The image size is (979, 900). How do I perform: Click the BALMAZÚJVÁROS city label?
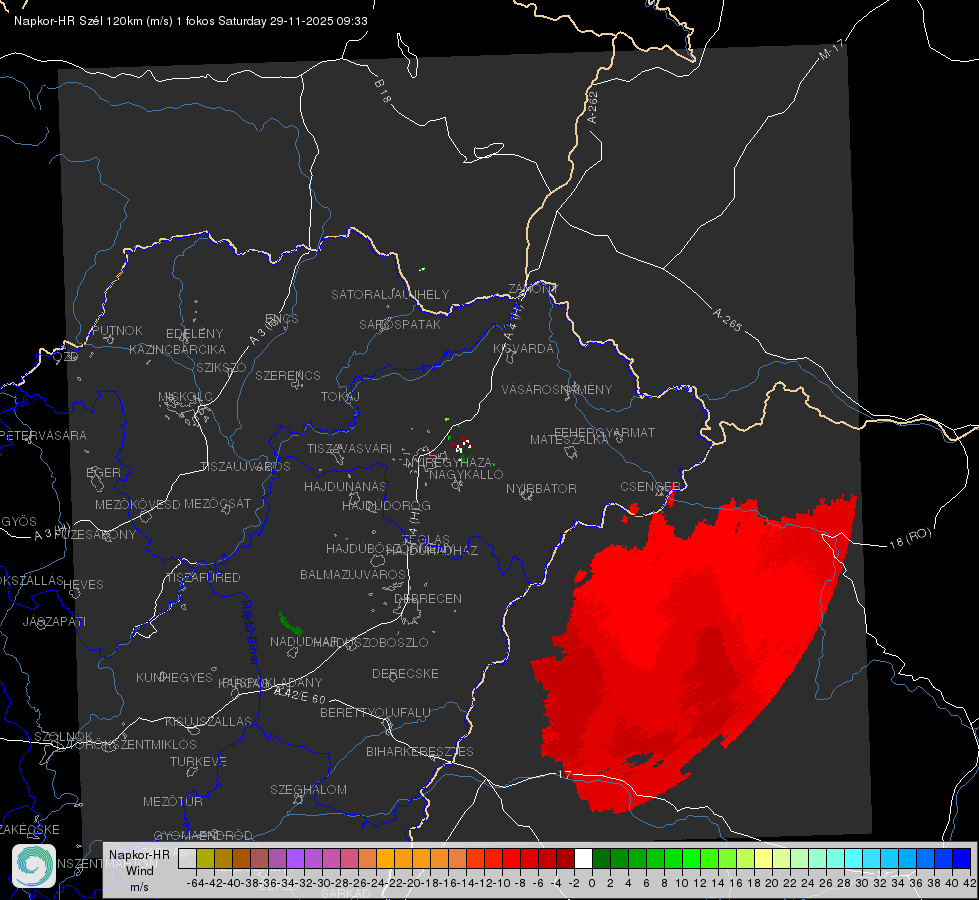click(353, 575)
